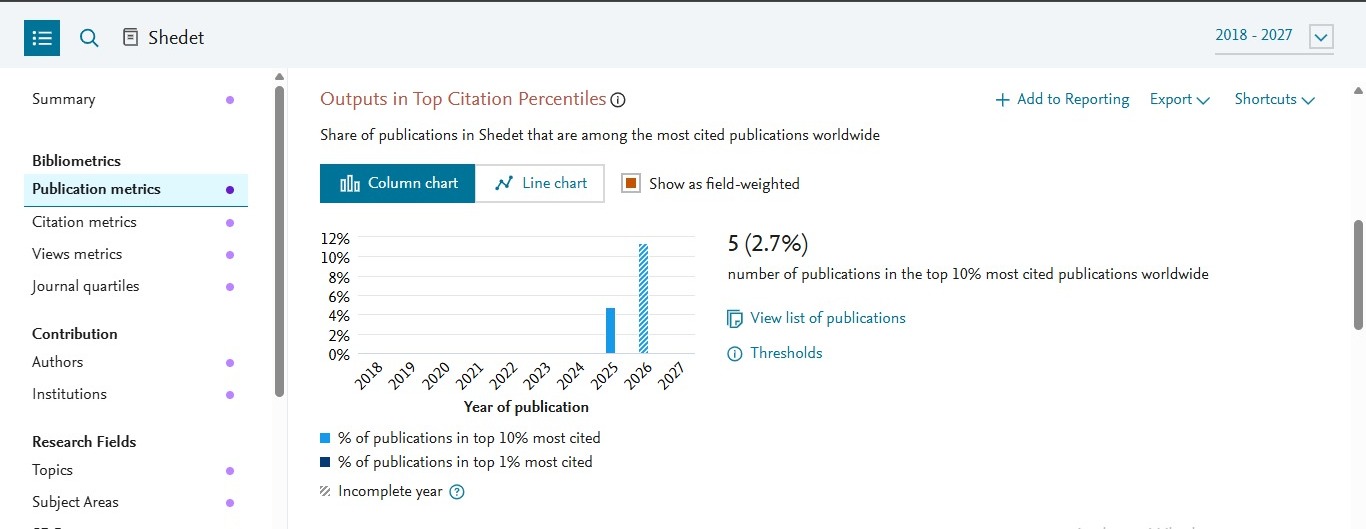The height and width of the screenshot is (529, 1366).
Task: Click the 2026 hatched bar in chart
Action: point(644,299)
